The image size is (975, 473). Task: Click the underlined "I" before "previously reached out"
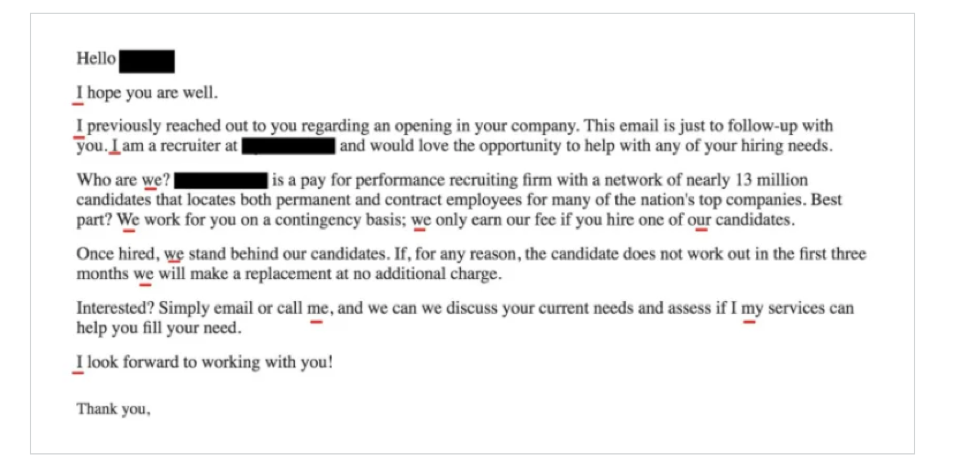[79, 127]
